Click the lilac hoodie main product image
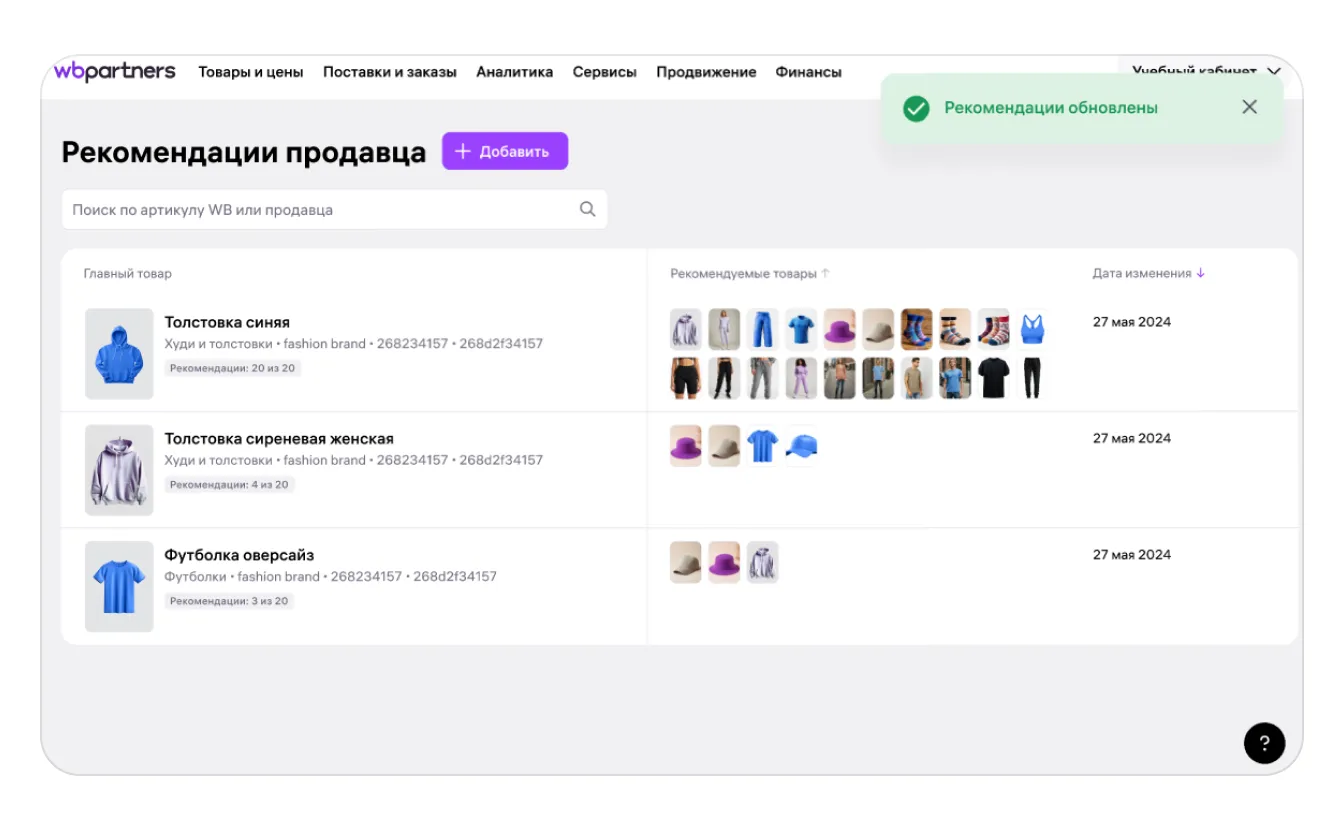Viewport: 1344px width, 830px height. click(119, 470)
